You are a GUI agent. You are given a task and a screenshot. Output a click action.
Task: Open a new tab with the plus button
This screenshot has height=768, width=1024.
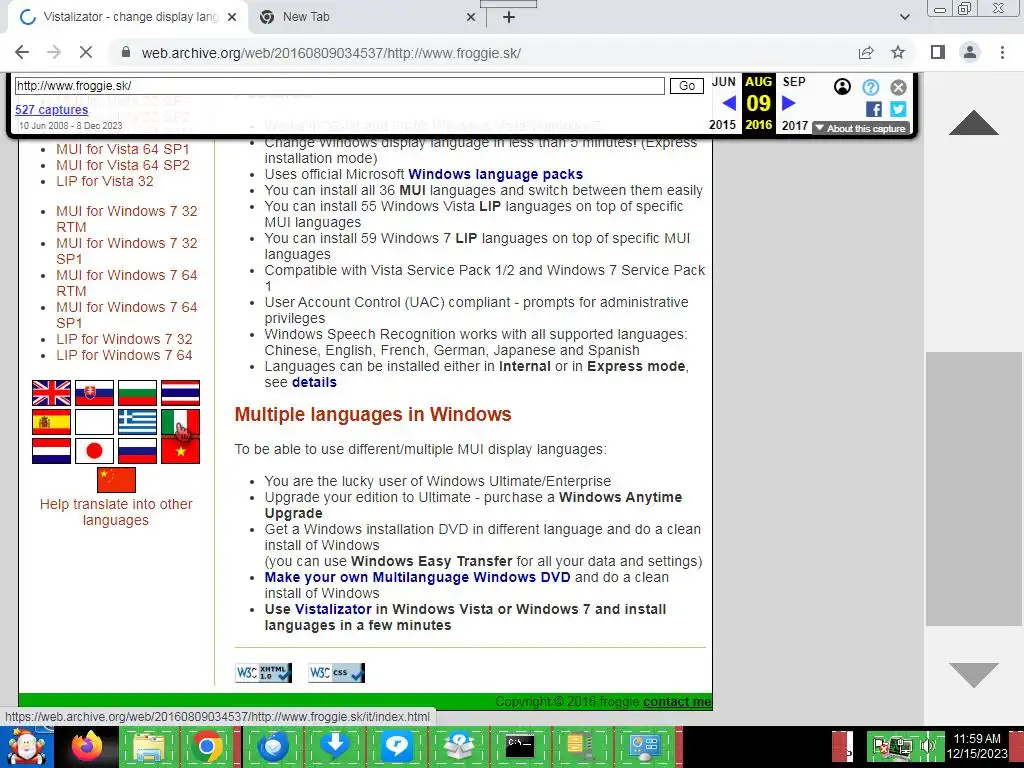509,18
